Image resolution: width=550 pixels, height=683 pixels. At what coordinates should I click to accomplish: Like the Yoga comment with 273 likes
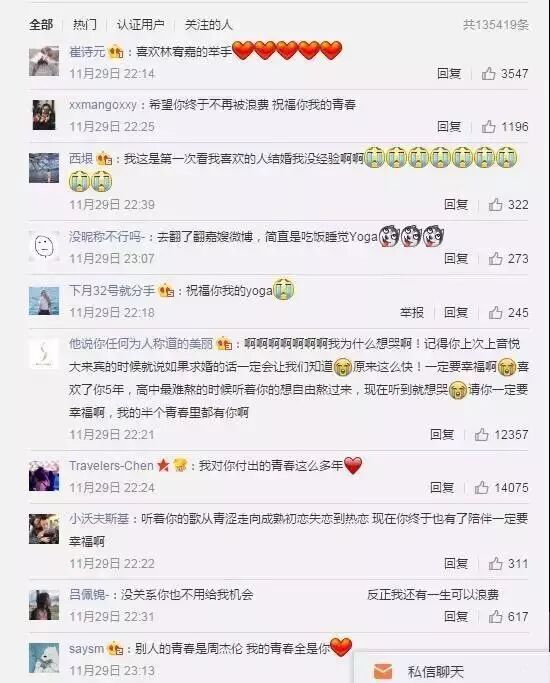(x=495, y=259)
